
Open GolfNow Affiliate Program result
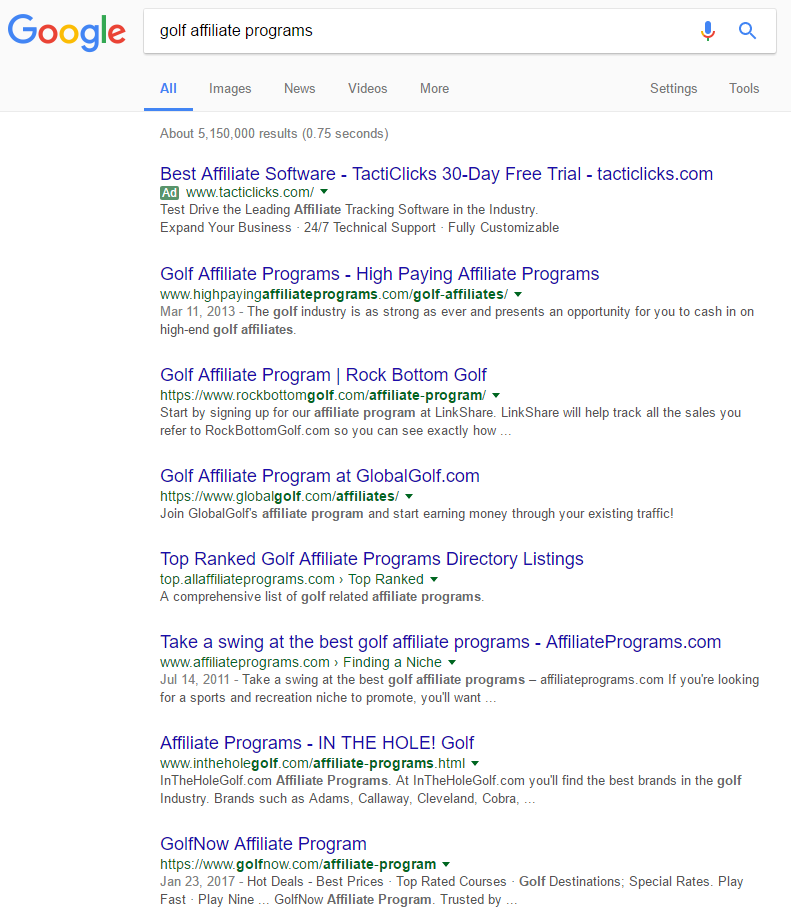point(263,844)
